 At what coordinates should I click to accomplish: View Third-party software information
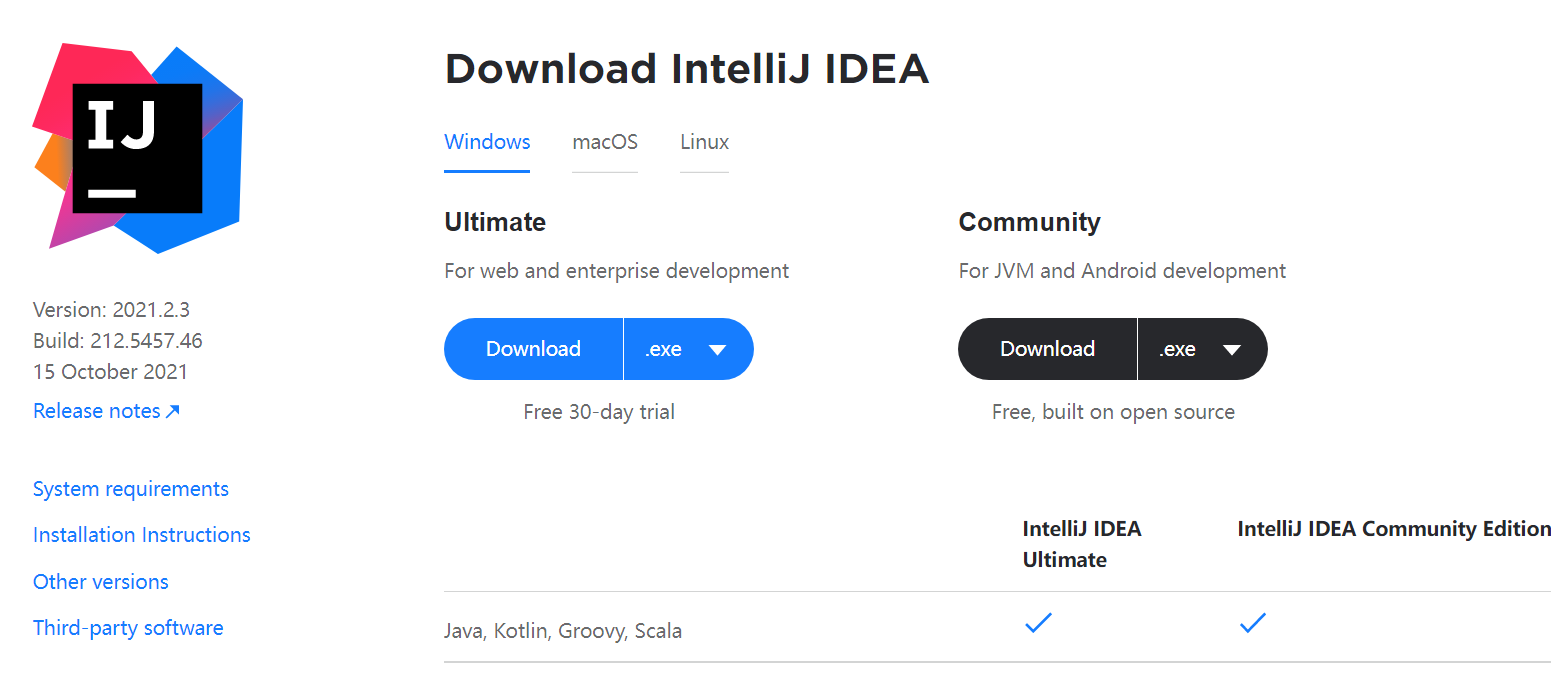coord(128,627)
